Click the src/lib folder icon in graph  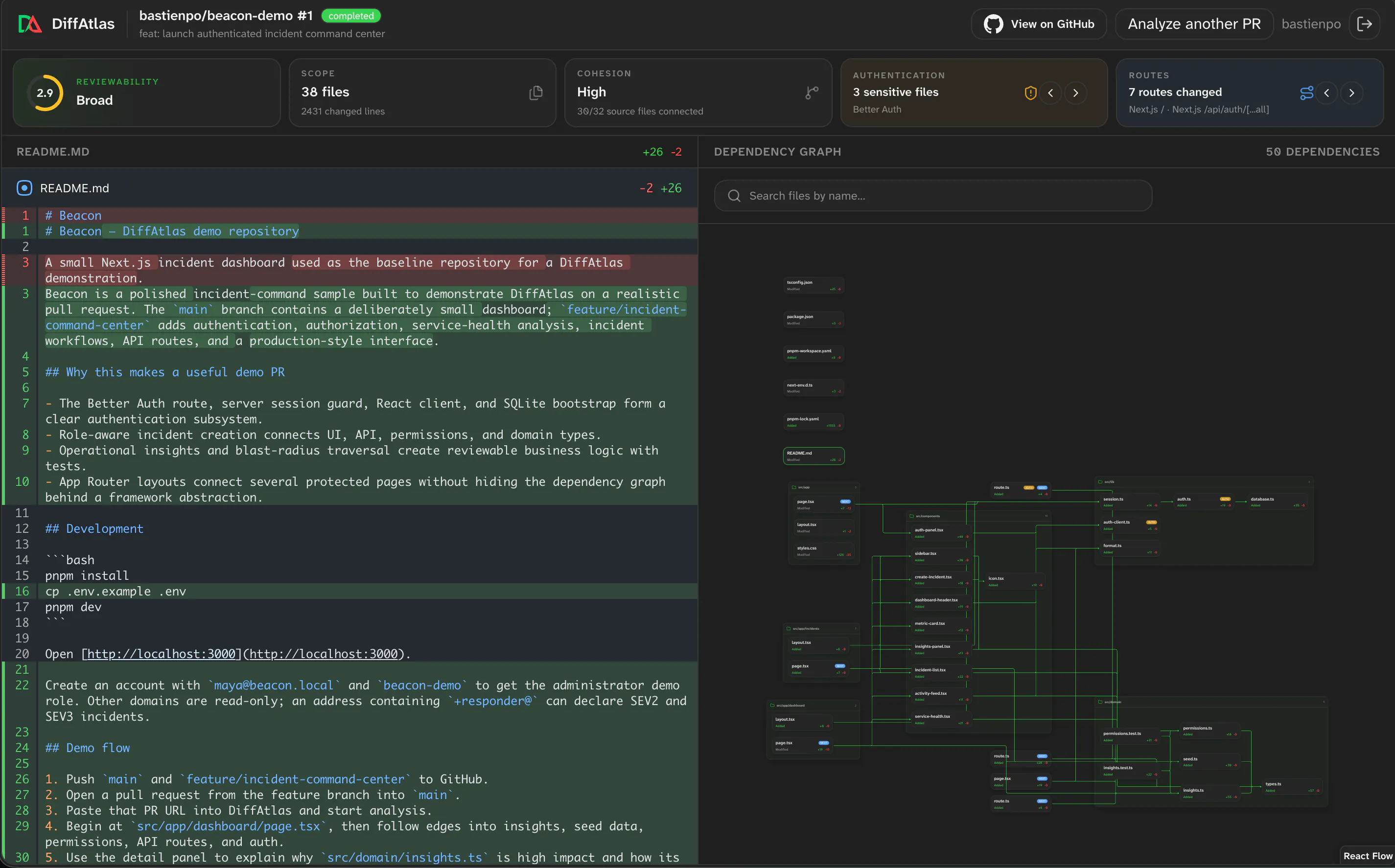(1100, 481)
